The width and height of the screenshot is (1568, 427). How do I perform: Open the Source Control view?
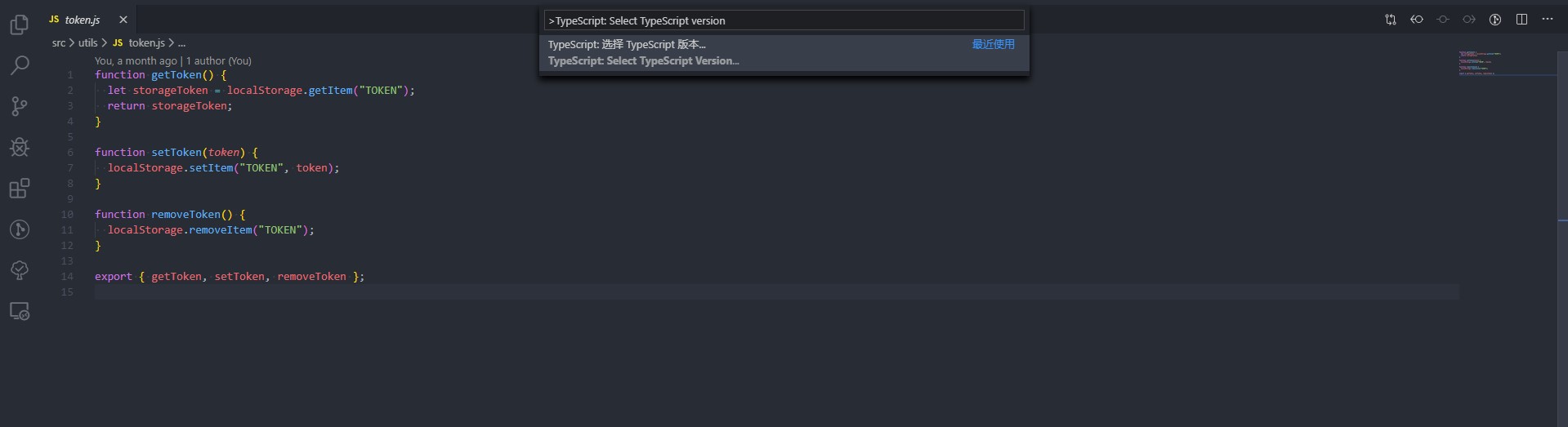click(x=20, y=106)
